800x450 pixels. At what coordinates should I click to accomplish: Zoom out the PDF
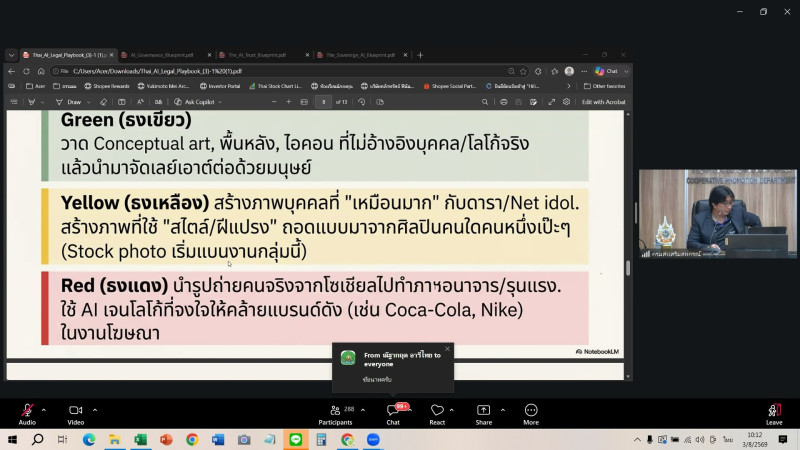[274, 102]
